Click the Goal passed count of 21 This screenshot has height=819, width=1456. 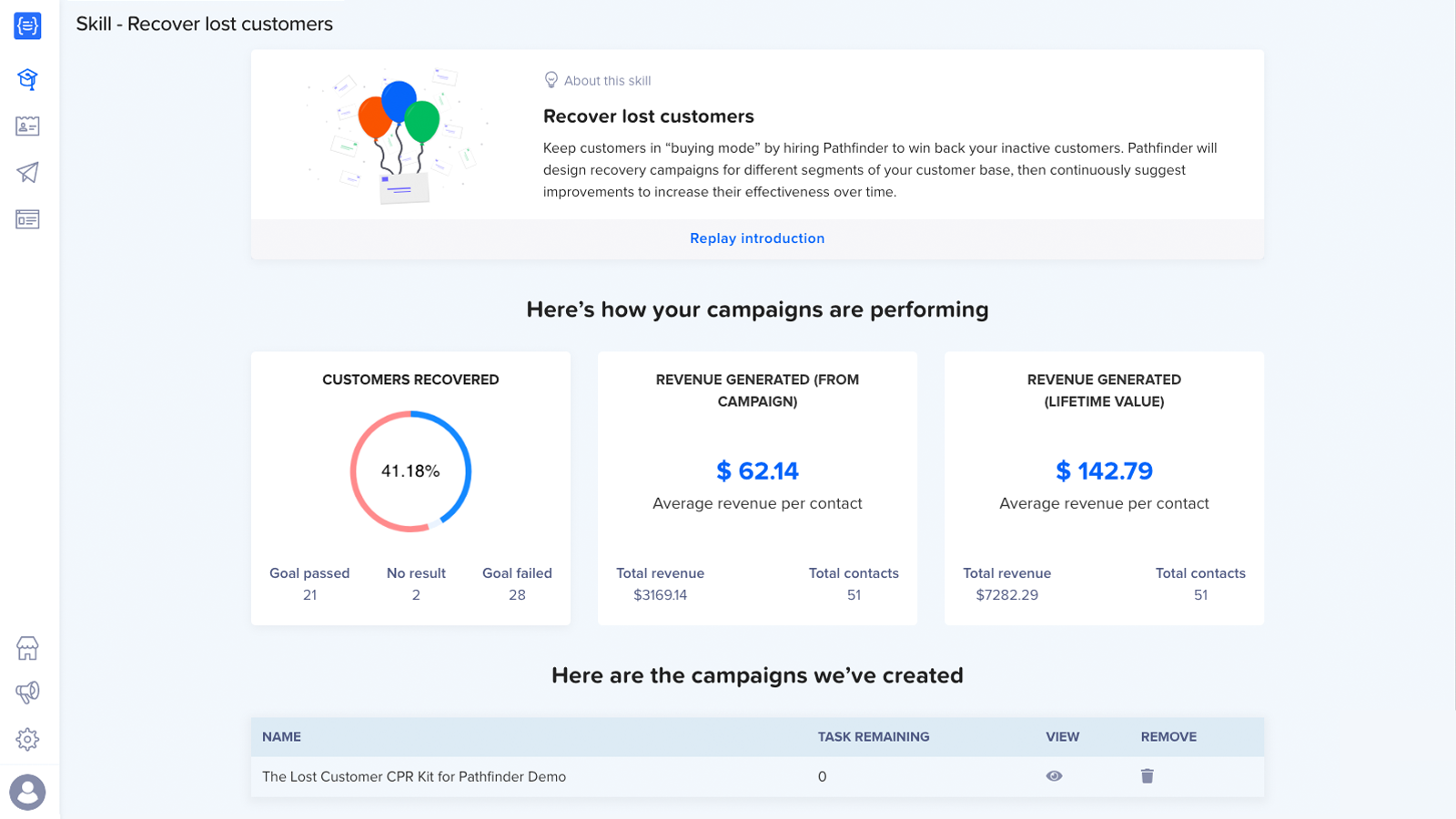[309, 595]
